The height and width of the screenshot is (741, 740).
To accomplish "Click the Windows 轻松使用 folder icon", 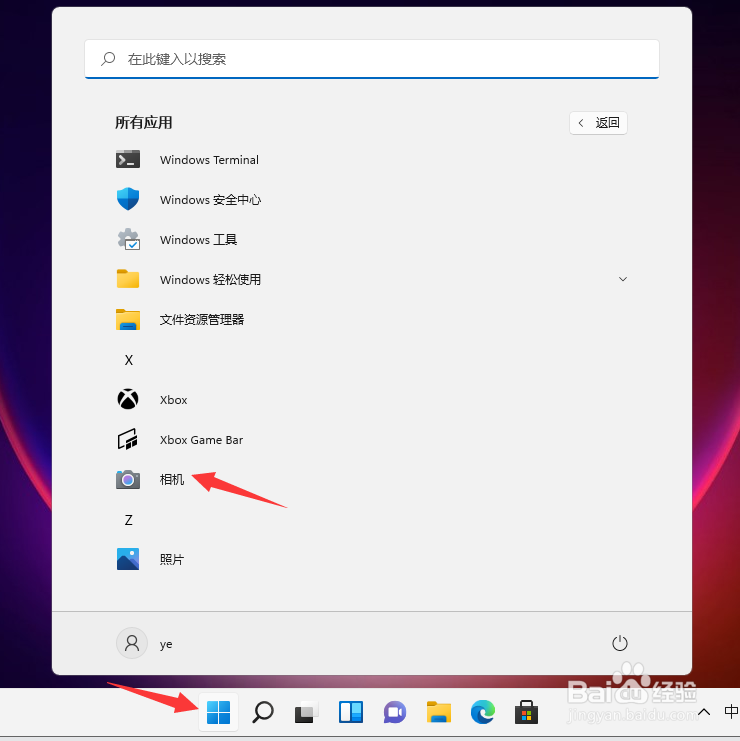I will (128, 279).
